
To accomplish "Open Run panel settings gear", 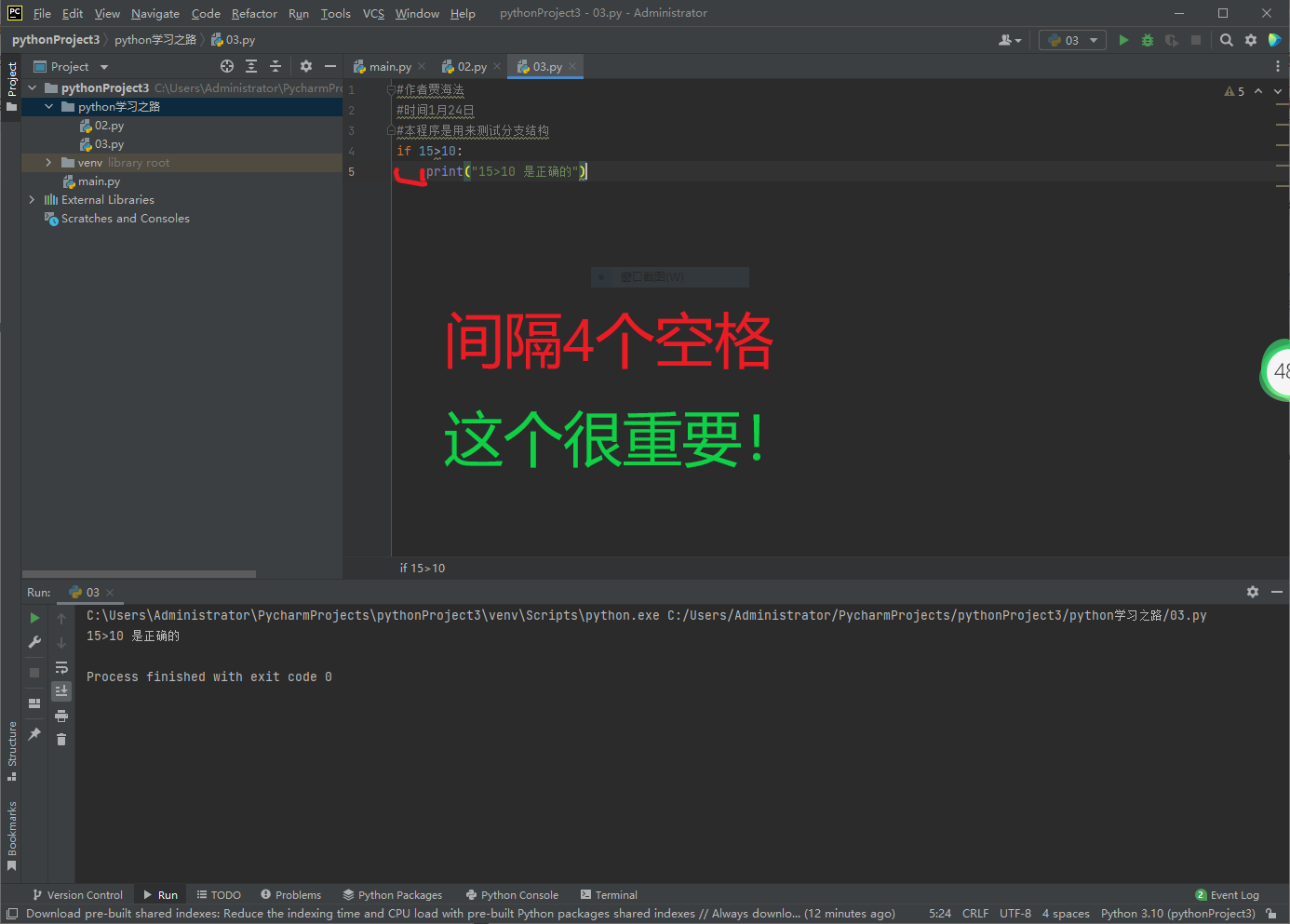I will pyautogui.click(x=1253, y=592).
